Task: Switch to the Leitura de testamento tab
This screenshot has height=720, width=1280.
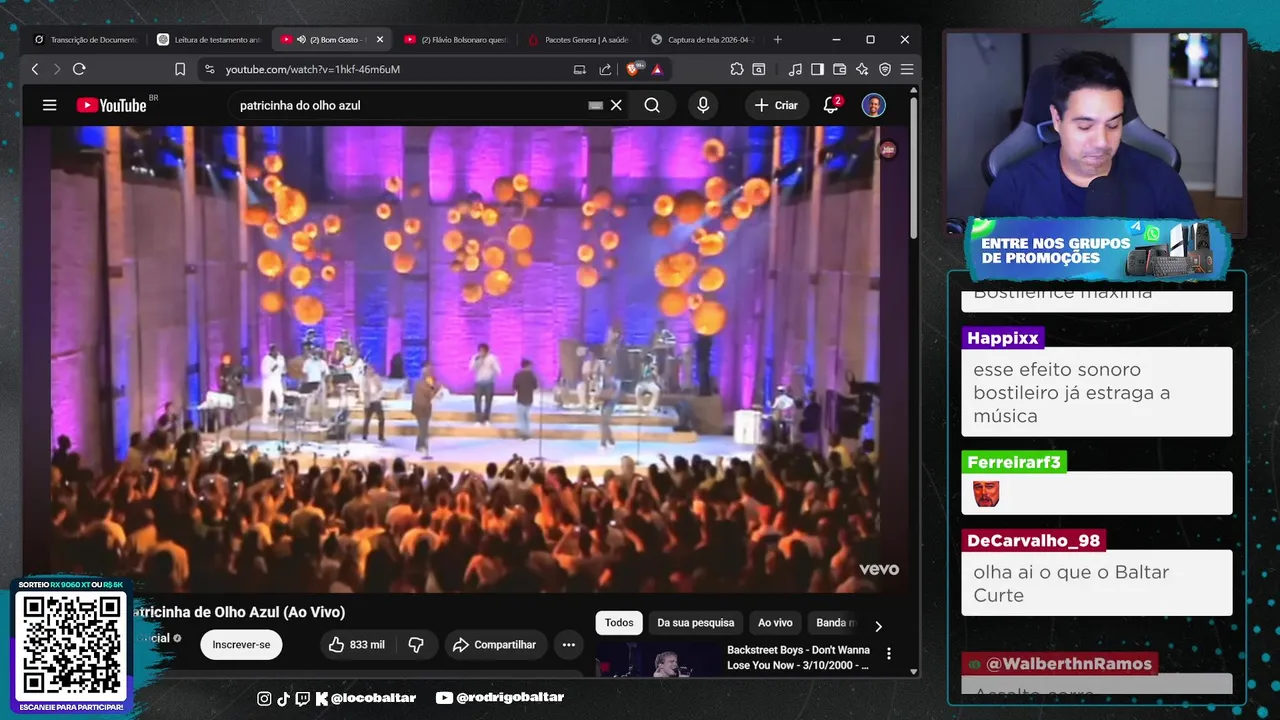Action: coord(209,40)
